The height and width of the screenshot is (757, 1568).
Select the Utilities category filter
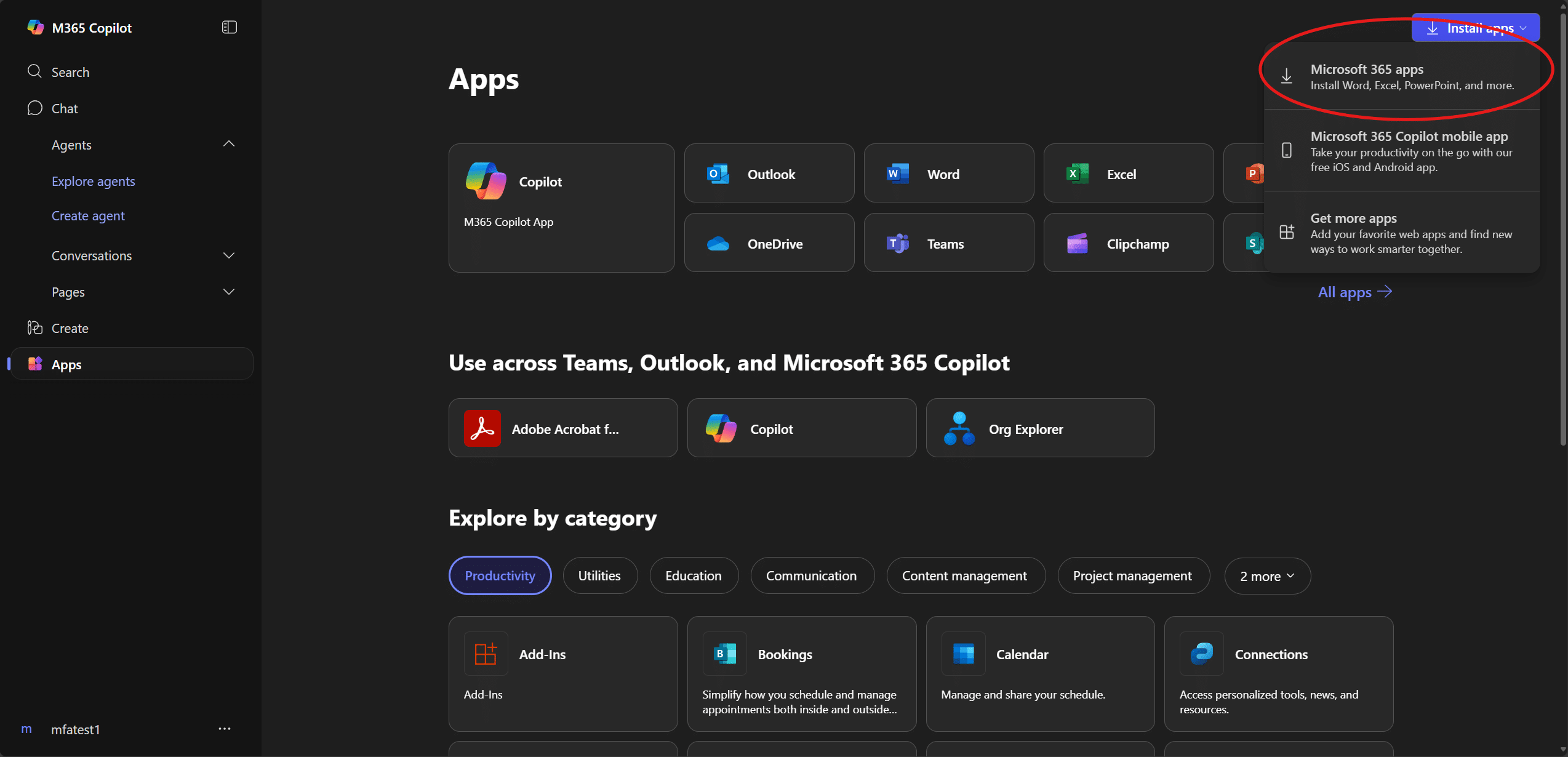pyautogui.click(x=599, y=576)
